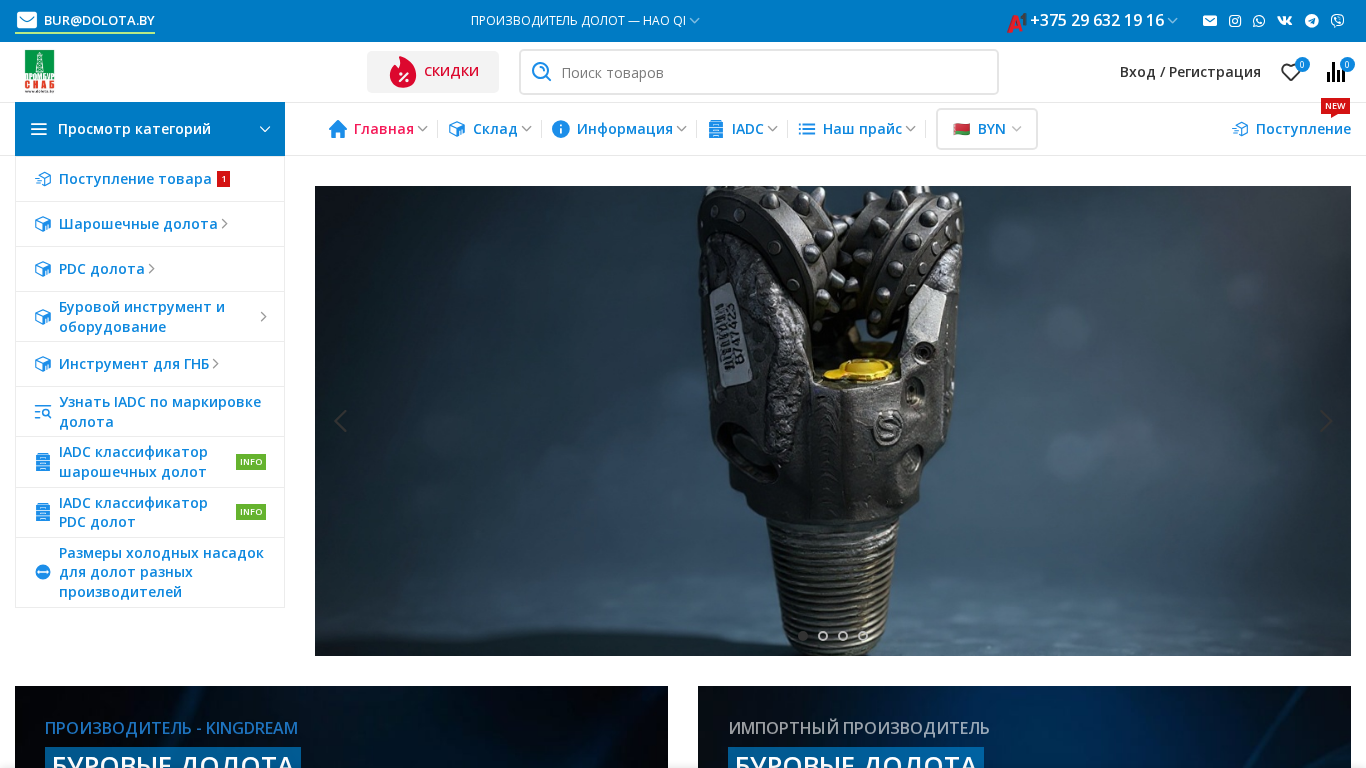Open the WhatsApp icon in the top bar

(x=1259, y=21)
